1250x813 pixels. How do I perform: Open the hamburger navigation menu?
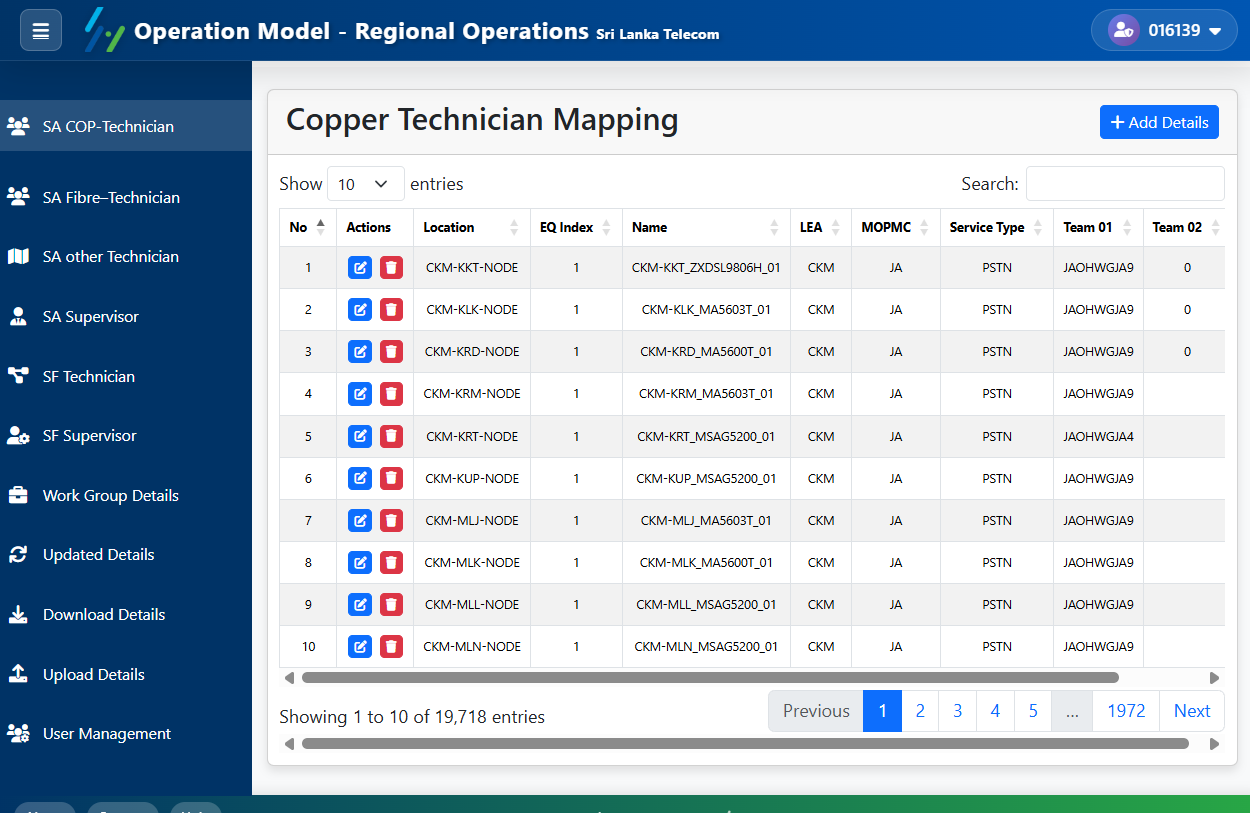click(40, 29)
